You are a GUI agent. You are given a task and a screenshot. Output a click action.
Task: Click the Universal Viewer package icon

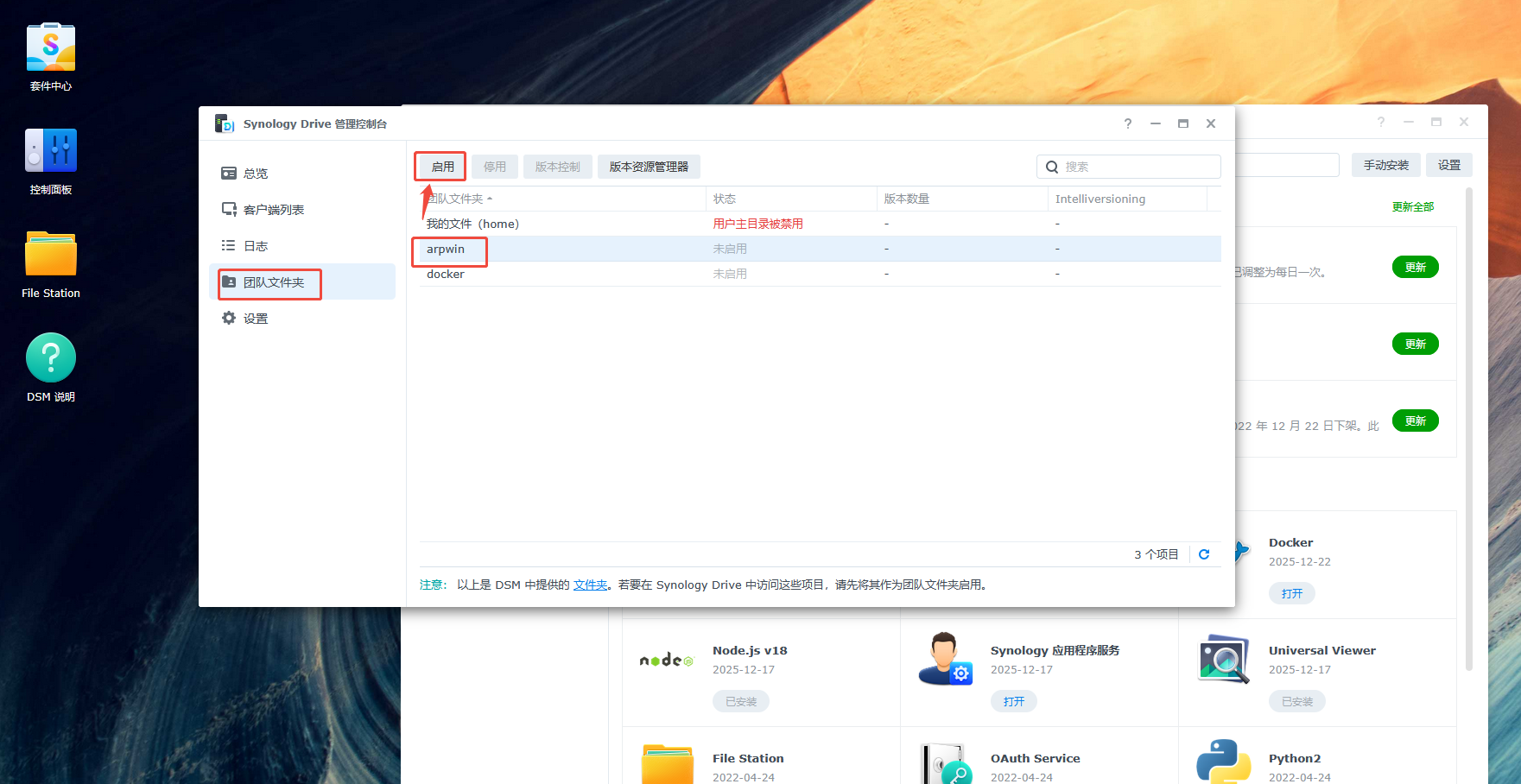tap(1223, 660)
